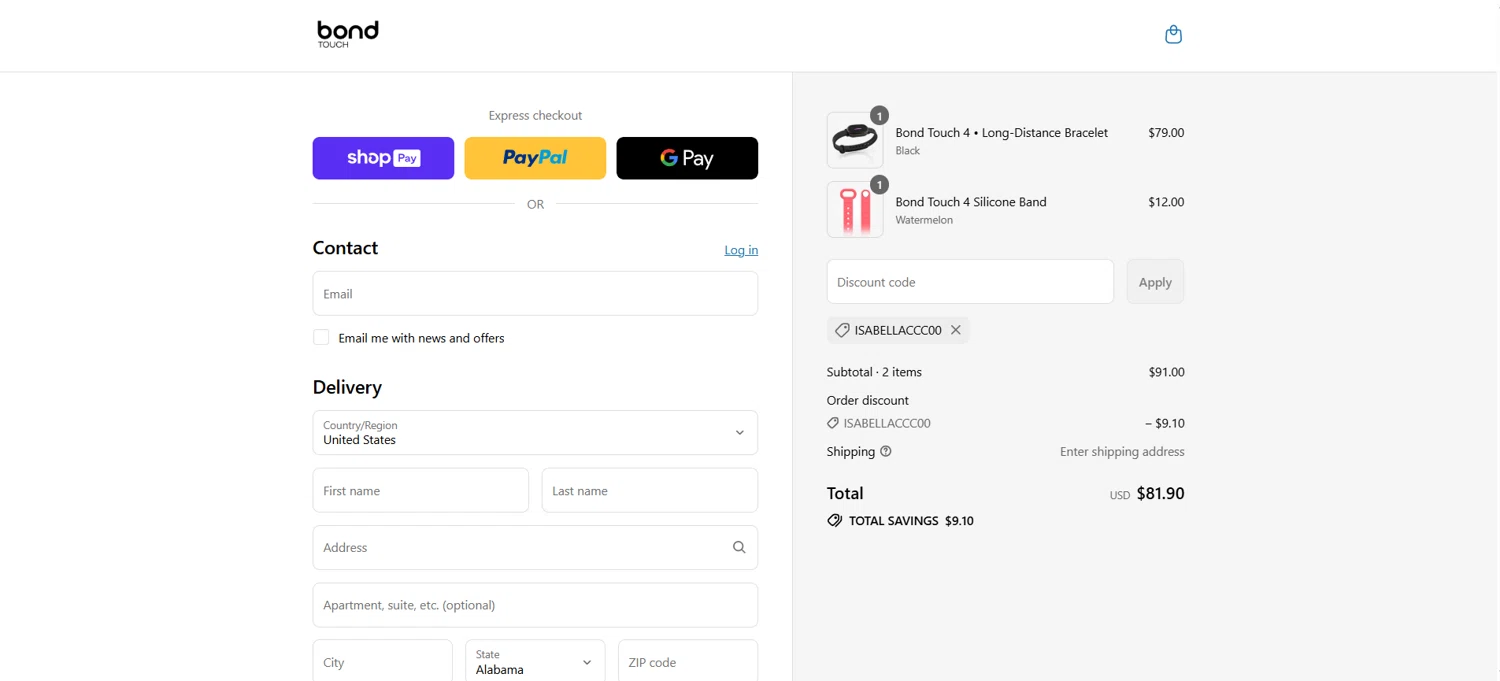This screenshot has width=1500, height=681.
Task: Click the Bond Touch logo
Action: [x=347, y=34]
